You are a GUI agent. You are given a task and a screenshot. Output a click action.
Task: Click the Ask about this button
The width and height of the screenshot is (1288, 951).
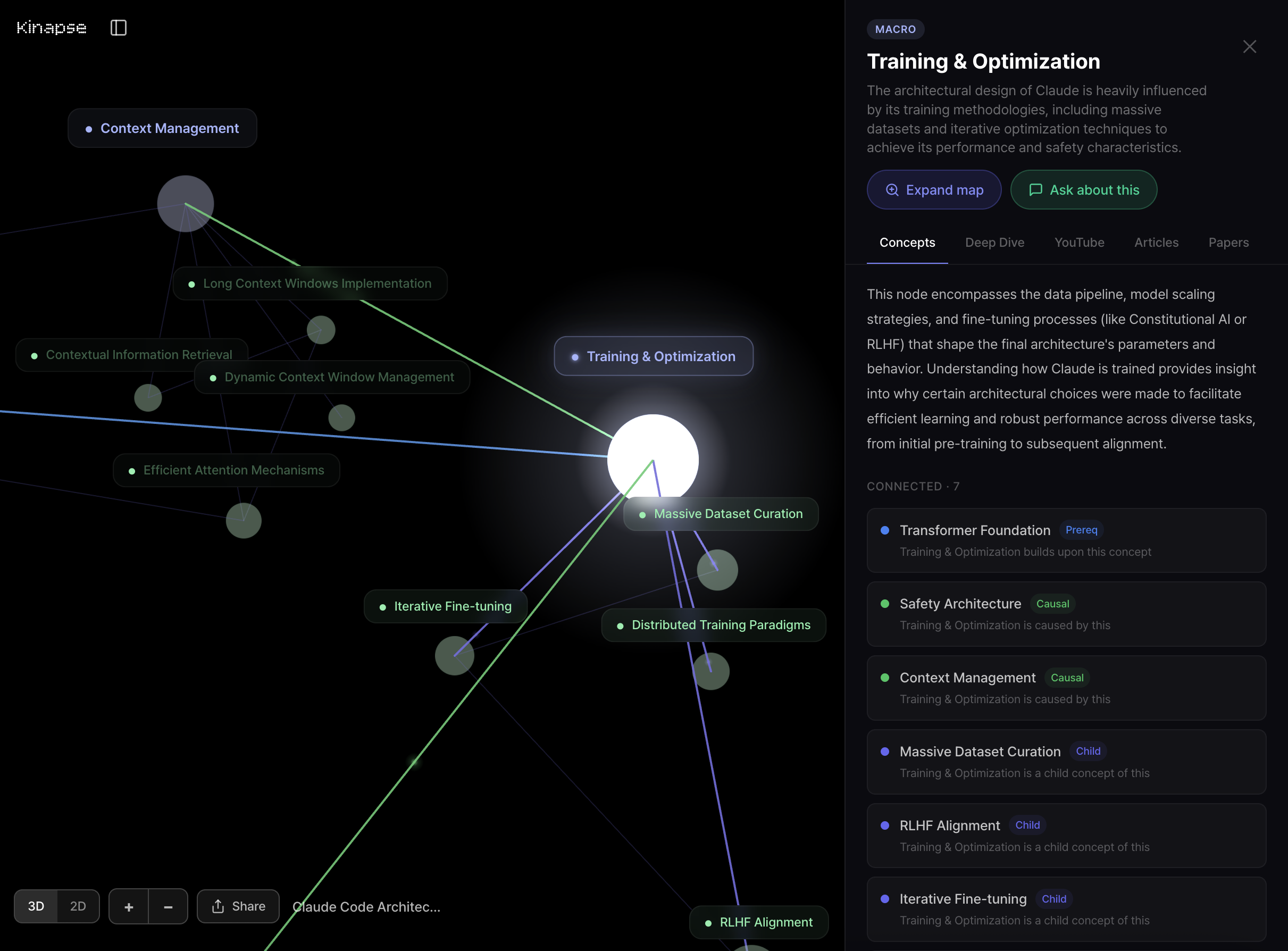click(1083, 189)
